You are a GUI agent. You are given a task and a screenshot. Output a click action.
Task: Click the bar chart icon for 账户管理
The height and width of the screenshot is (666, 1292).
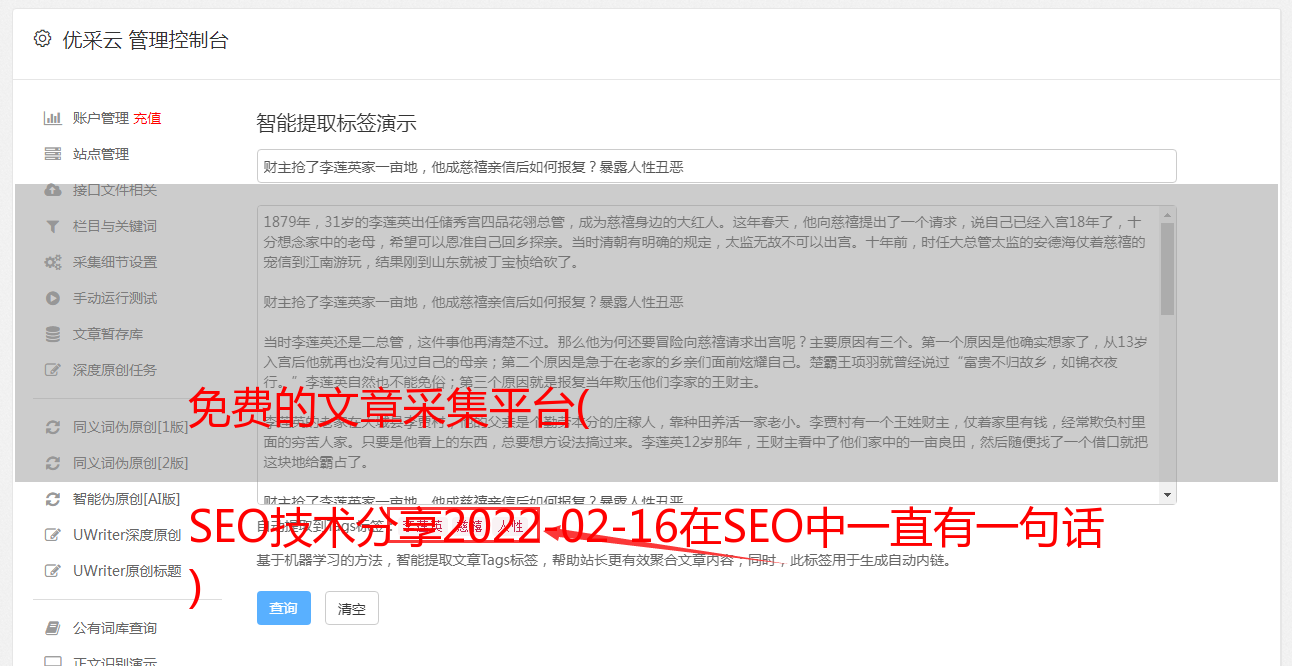53,118
